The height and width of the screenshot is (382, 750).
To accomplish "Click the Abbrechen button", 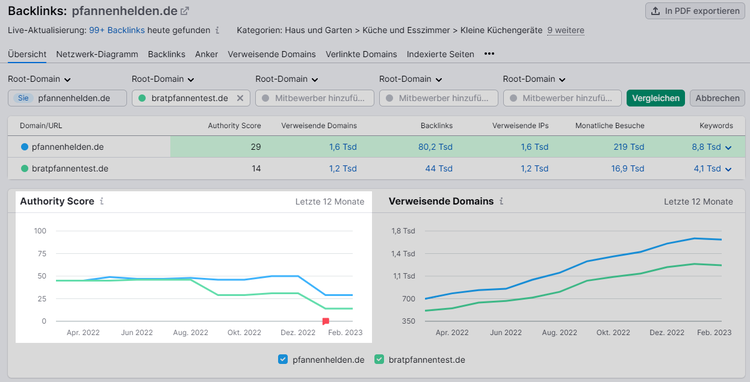I will coord(717,98).
